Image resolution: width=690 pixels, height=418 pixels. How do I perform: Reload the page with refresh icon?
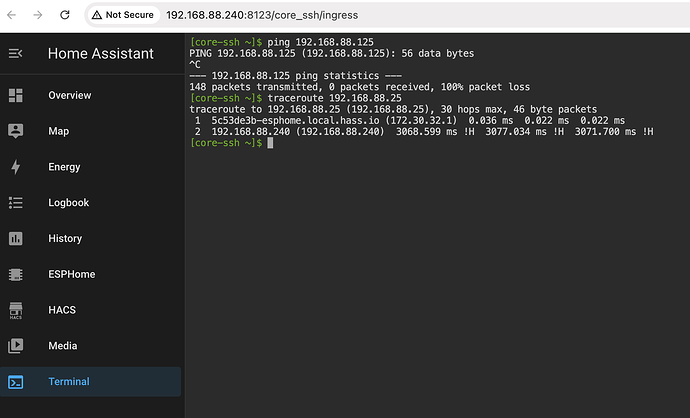click(x=65, y=15)
